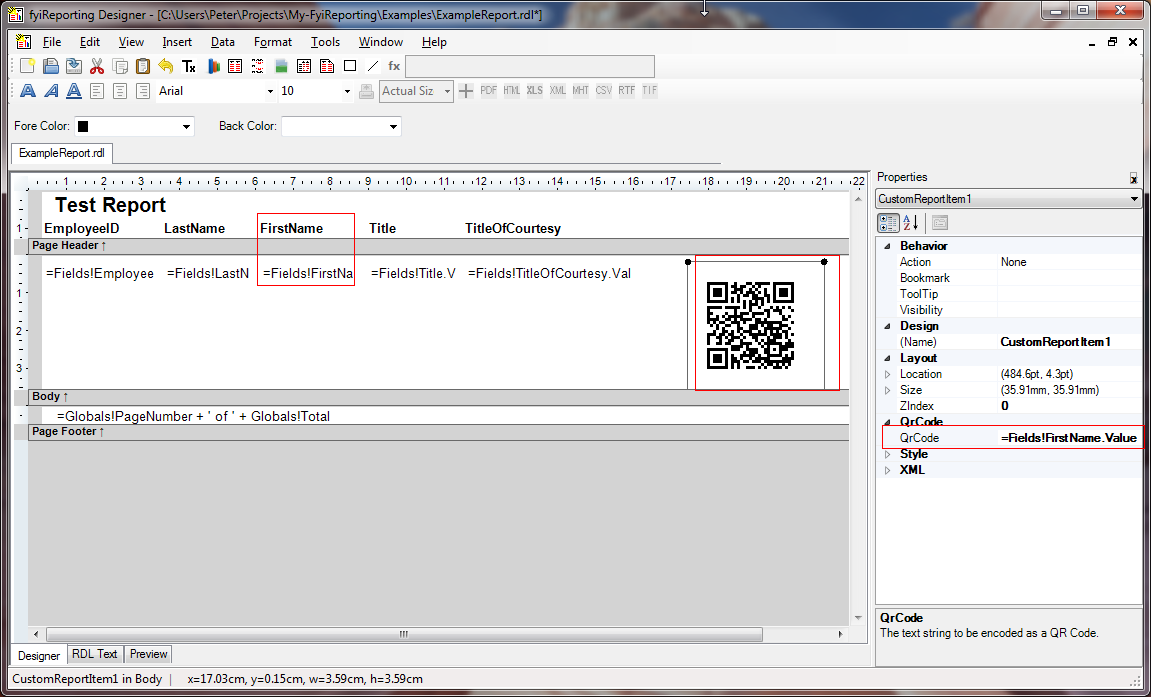1151x697 pixels.
Task: Click the QrCode property value field
Action: (x=1070, y=438)
